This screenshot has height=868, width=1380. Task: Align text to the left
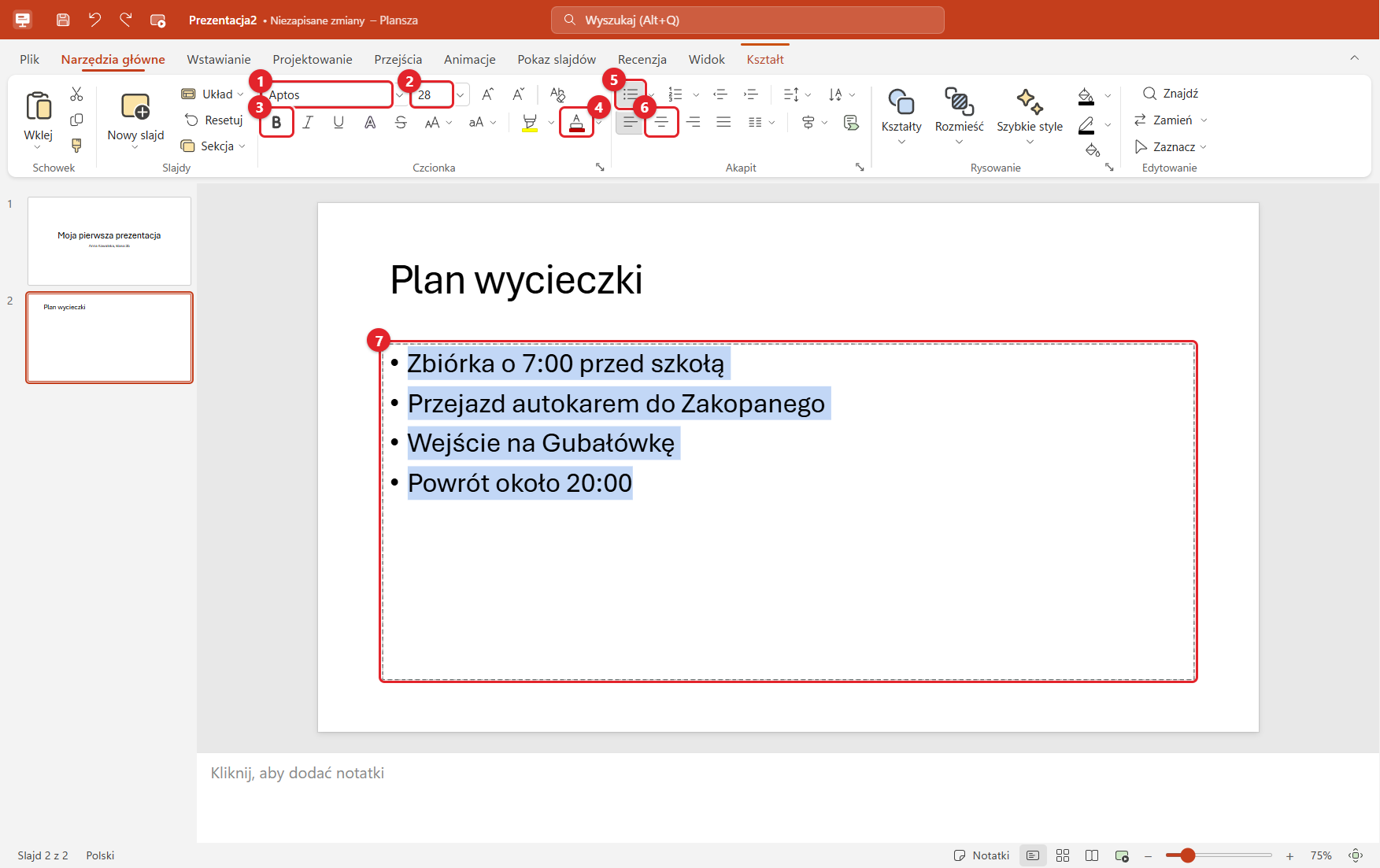(631, 122)
